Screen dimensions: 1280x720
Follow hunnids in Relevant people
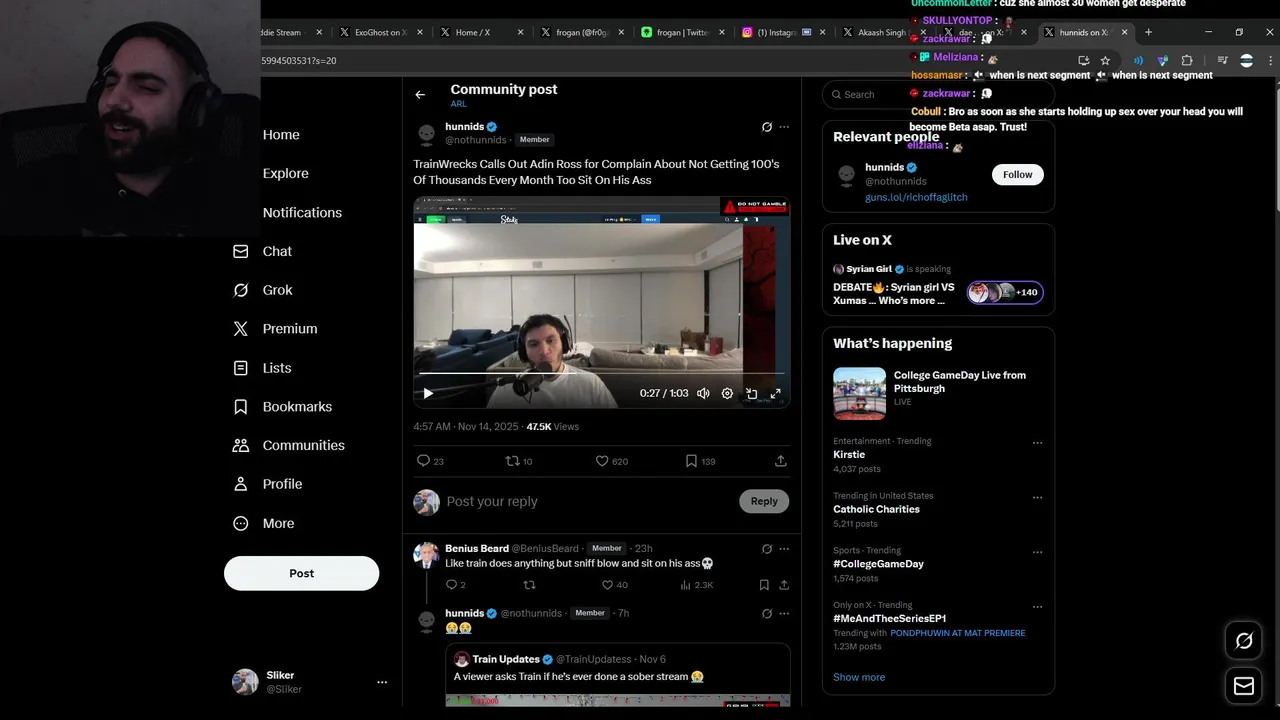click(1017, 175)
